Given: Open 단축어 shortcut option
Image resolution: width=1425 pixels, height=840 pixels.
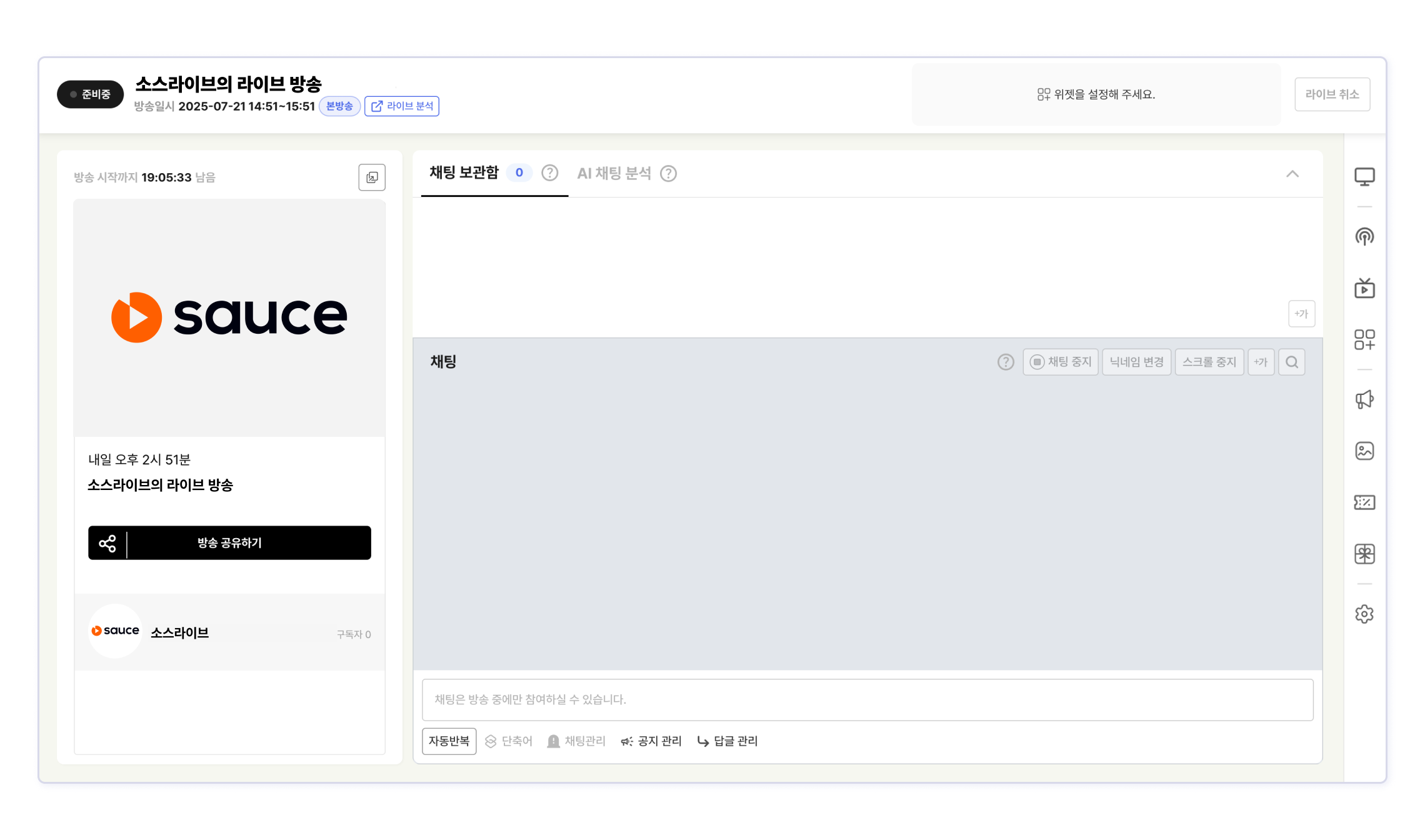Looking at the screenshot, I should tap(509, 741).
